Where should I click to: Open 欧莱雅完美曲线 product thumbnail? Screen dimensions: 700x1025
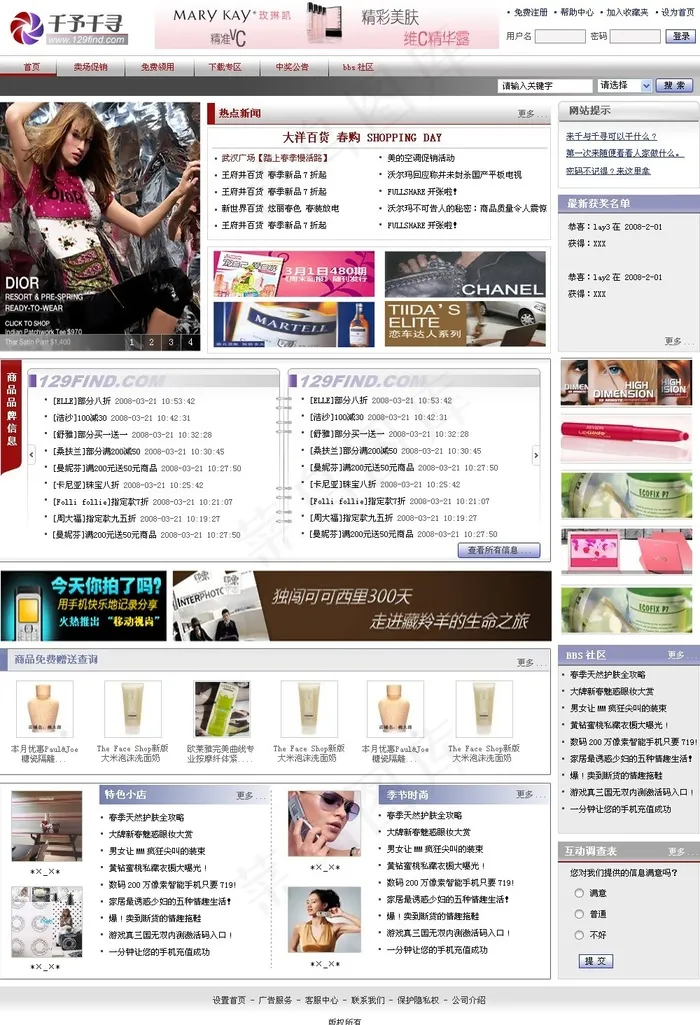click(x=222, y=709)
